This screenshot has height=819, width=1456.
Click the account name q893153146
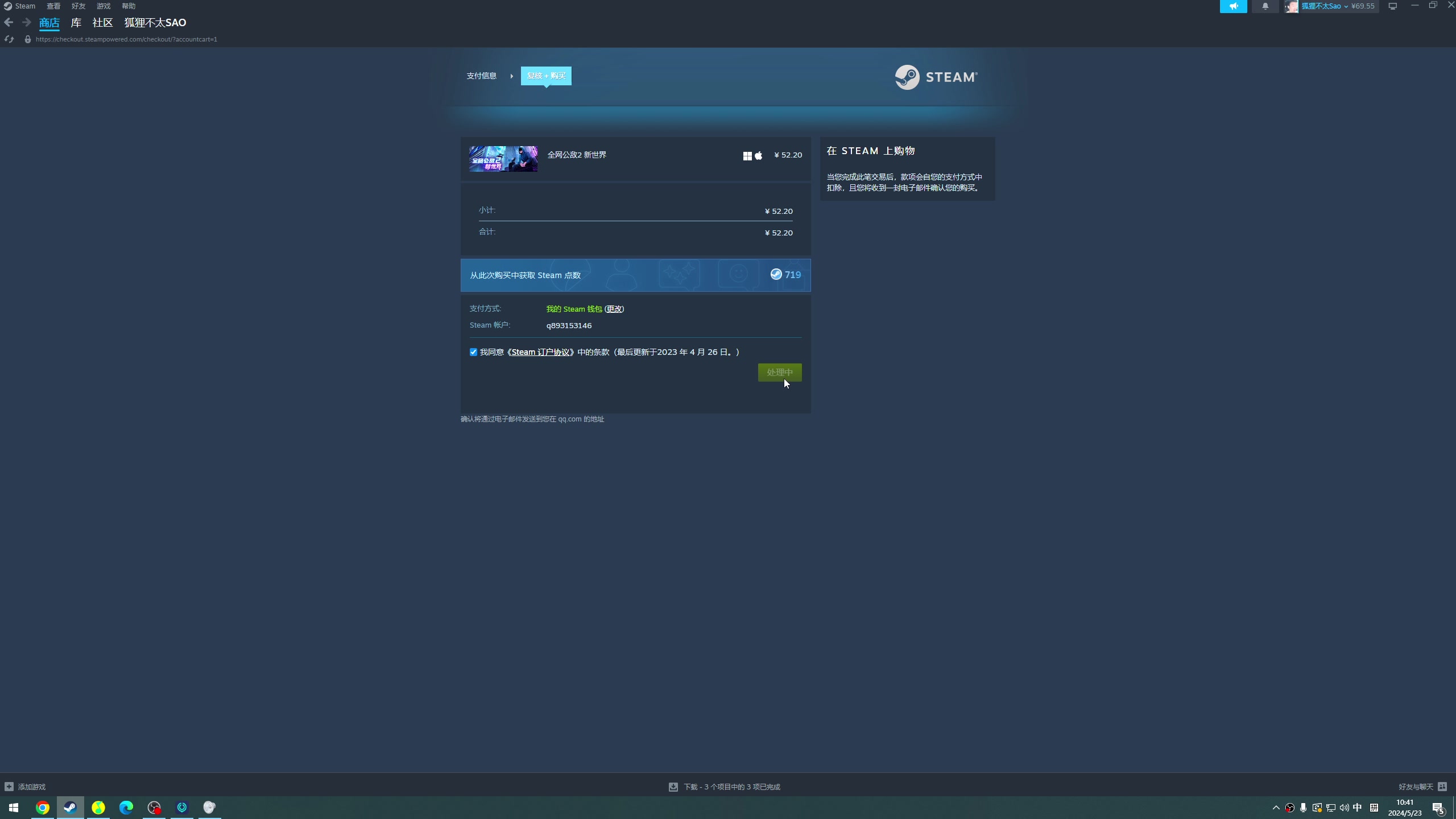pyautogui.click(x=569, y=325)
